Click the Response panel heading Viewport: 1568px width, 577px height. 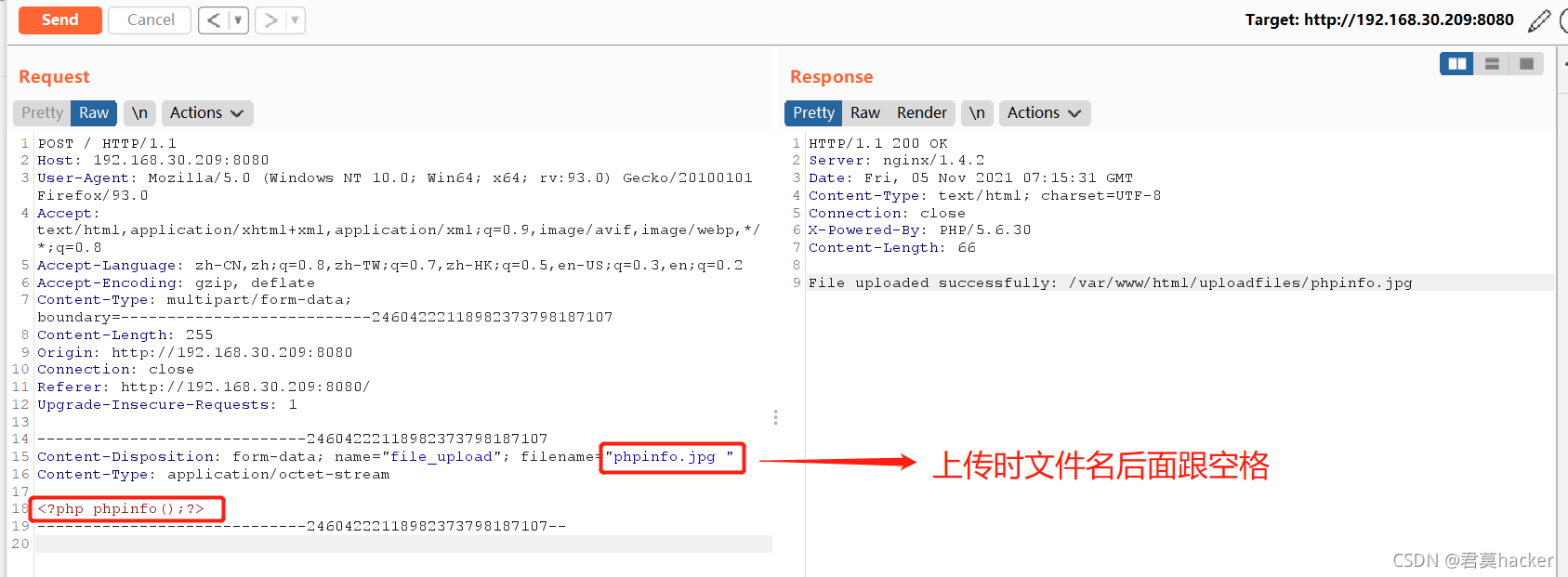point(831,76)
